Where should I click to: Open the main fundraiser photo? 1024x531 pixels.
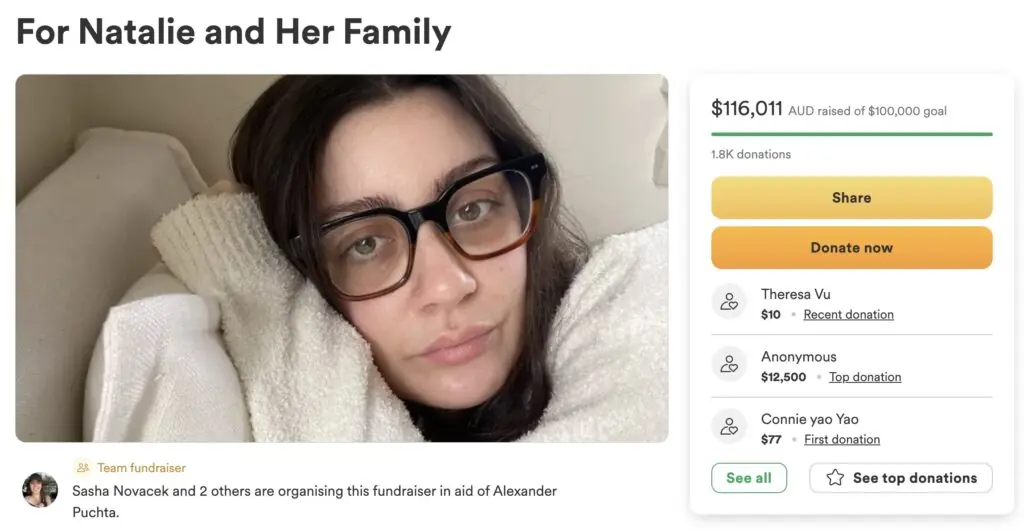(341, 258)
